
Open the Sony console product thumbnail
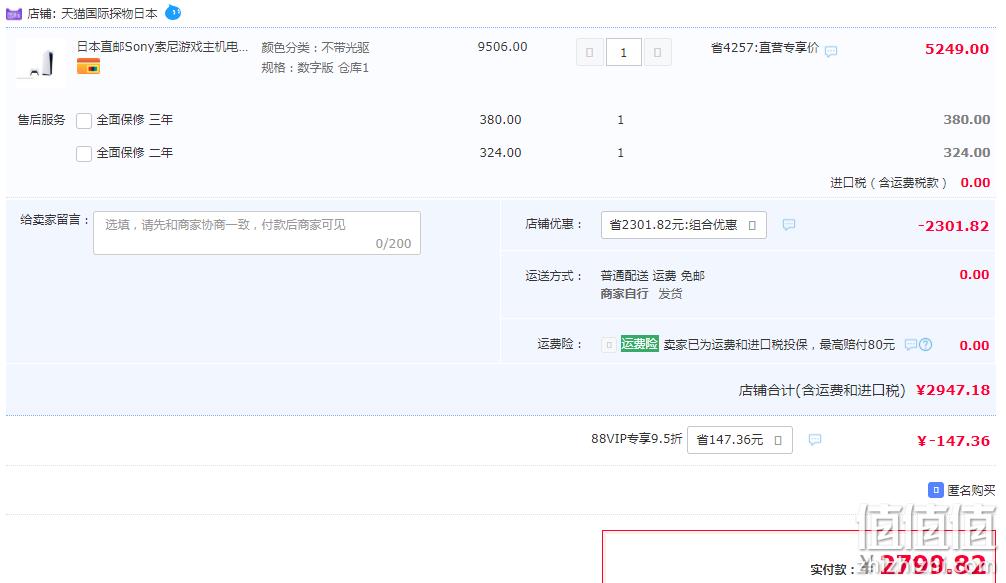tap(40, 62)
